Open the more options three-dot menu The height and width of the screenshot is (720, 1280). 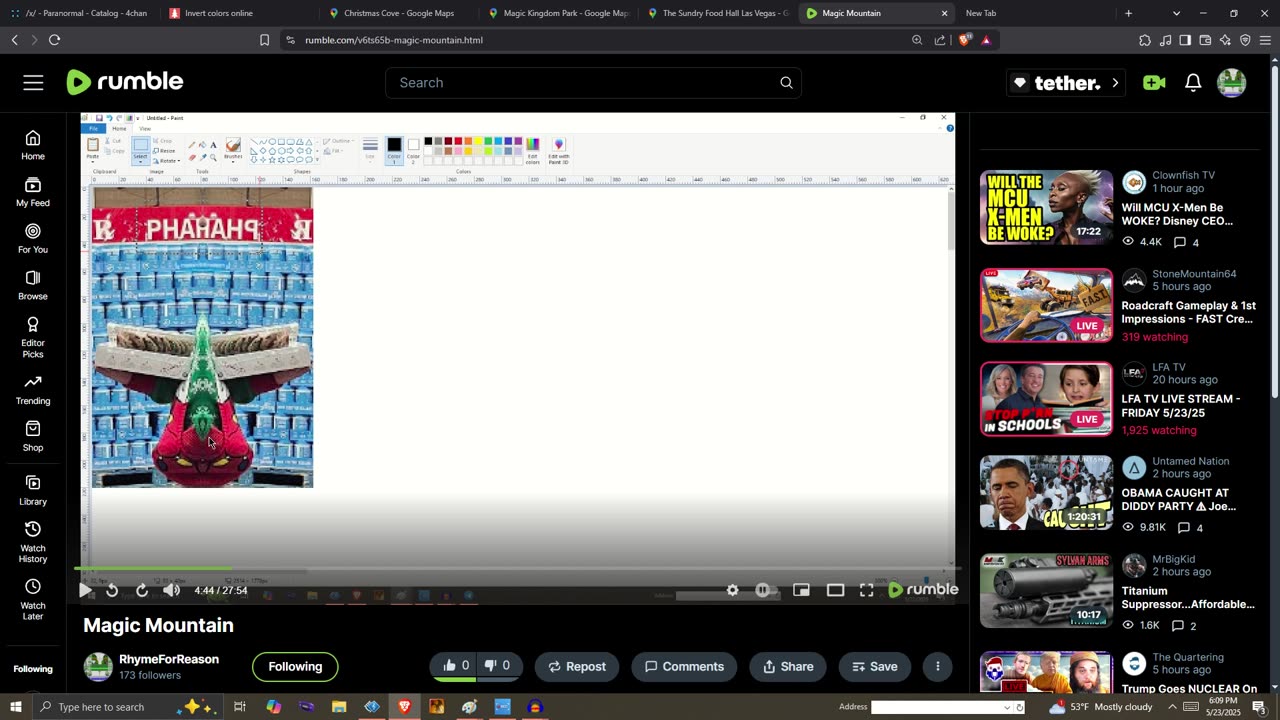(937, 667)
